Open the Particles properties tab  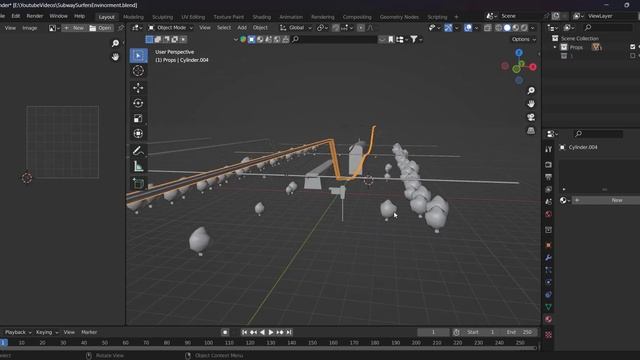tap(549, 270)
